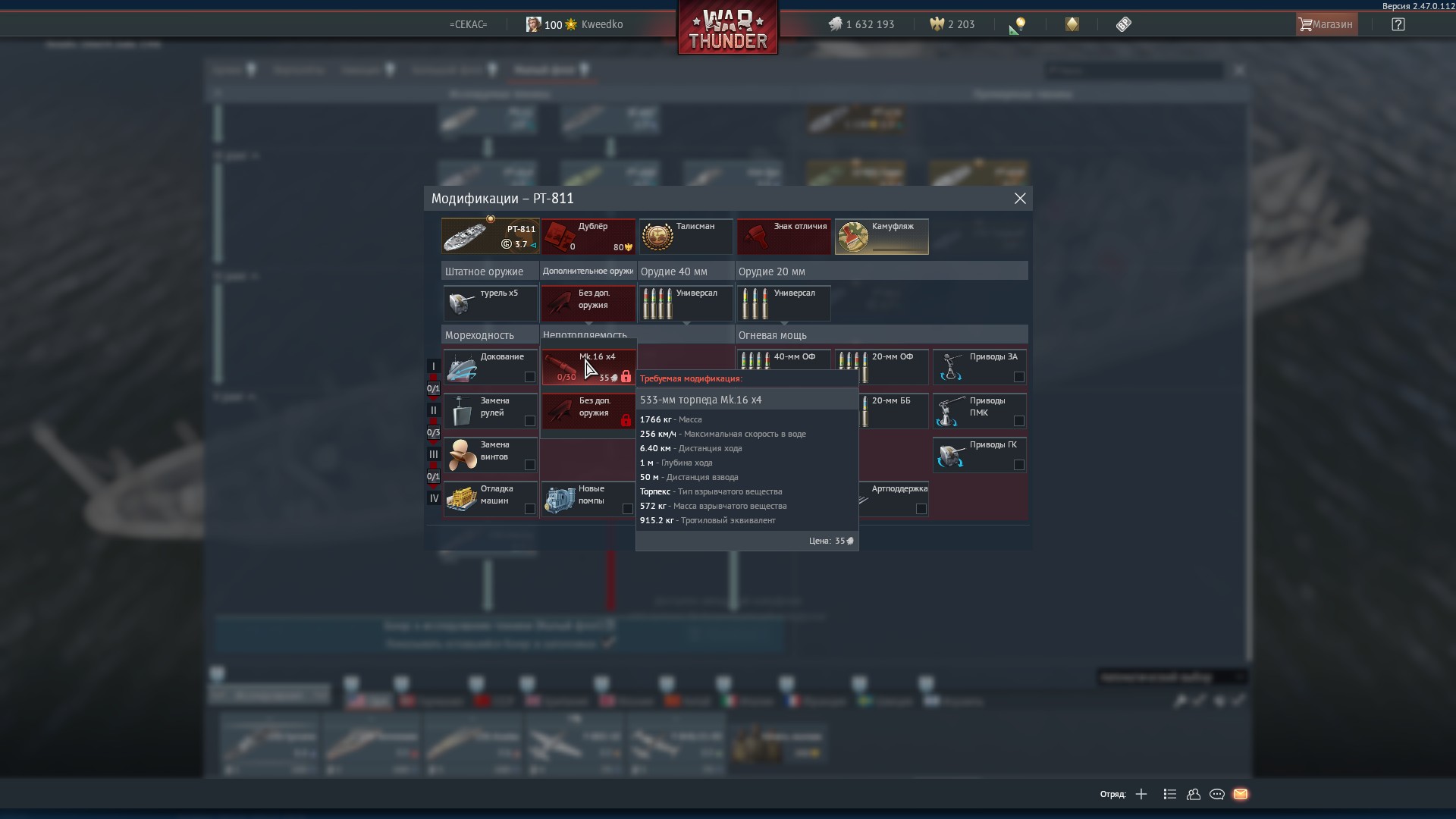This screenshot has width=1456, height=819.
Task: Open the ticket/wager icon in top bar
Action: [x=1124, y=24]
